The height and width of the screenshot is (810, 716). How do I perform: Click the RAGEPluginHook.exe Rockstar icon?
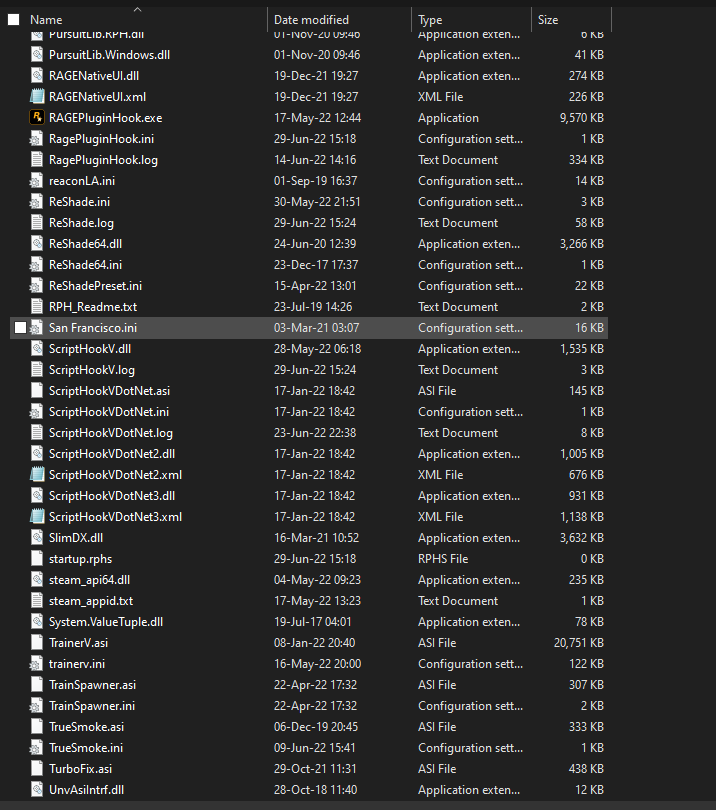[37, 118]
